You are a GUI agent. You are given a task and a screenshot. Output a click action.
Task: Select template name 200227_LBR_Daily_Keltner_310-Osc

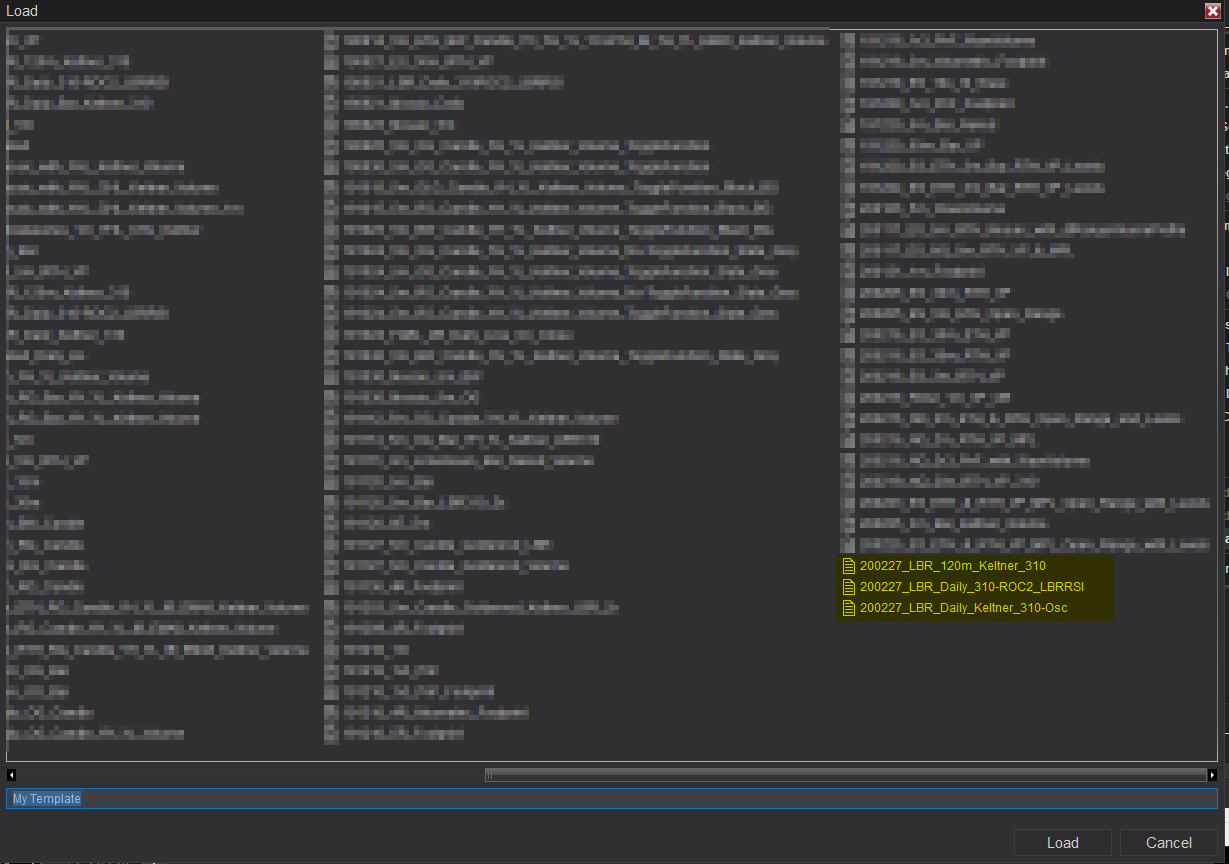964,608
